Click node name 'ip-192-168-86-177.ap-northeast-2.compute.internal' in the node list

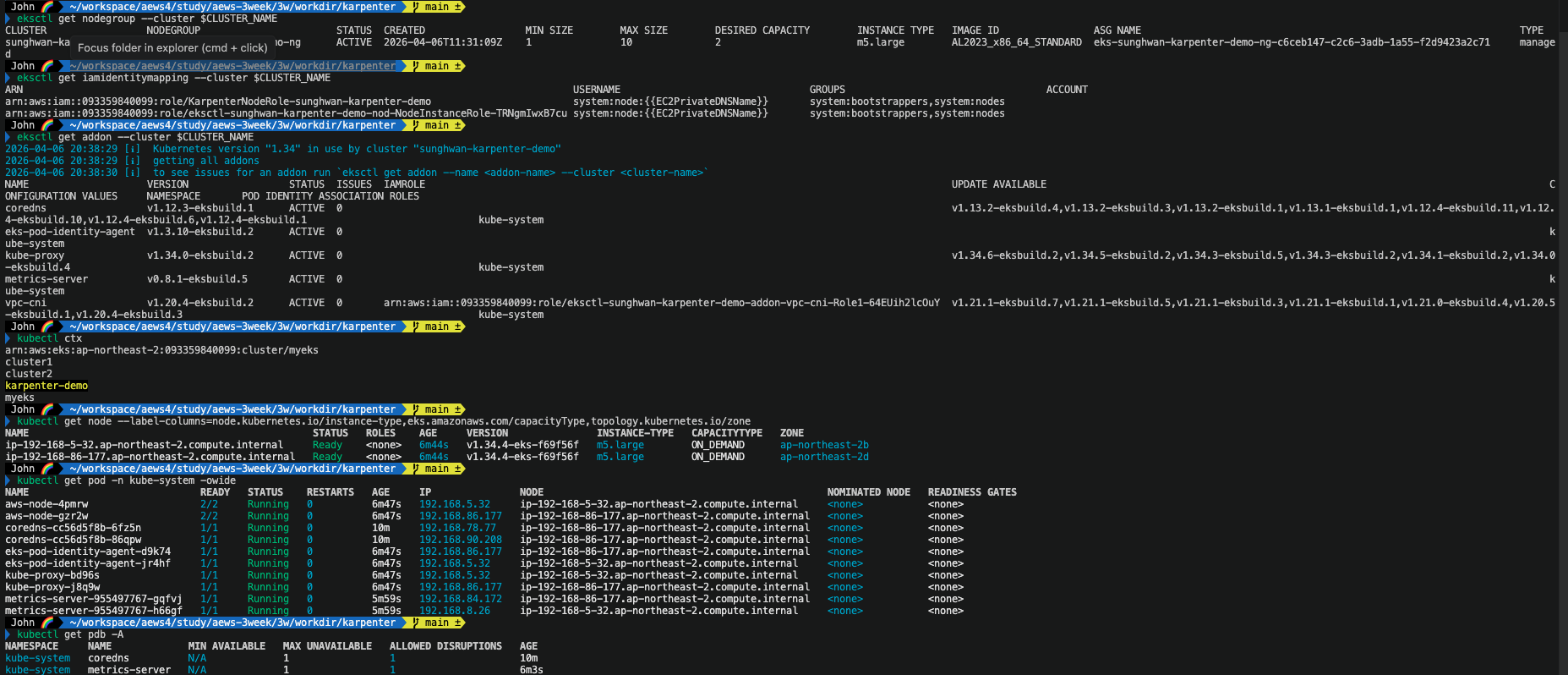pyautogui.click(x=150, y=457)
